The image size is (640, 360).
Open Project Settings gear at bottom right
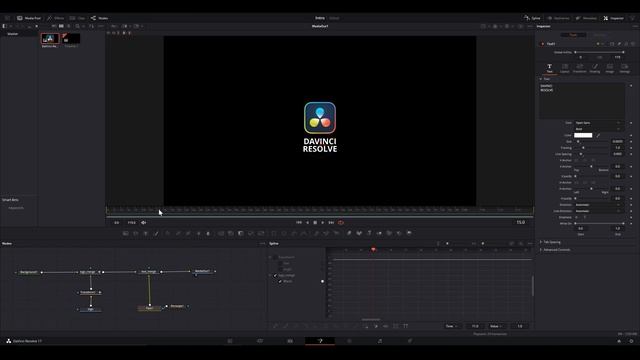pos(631,341)
